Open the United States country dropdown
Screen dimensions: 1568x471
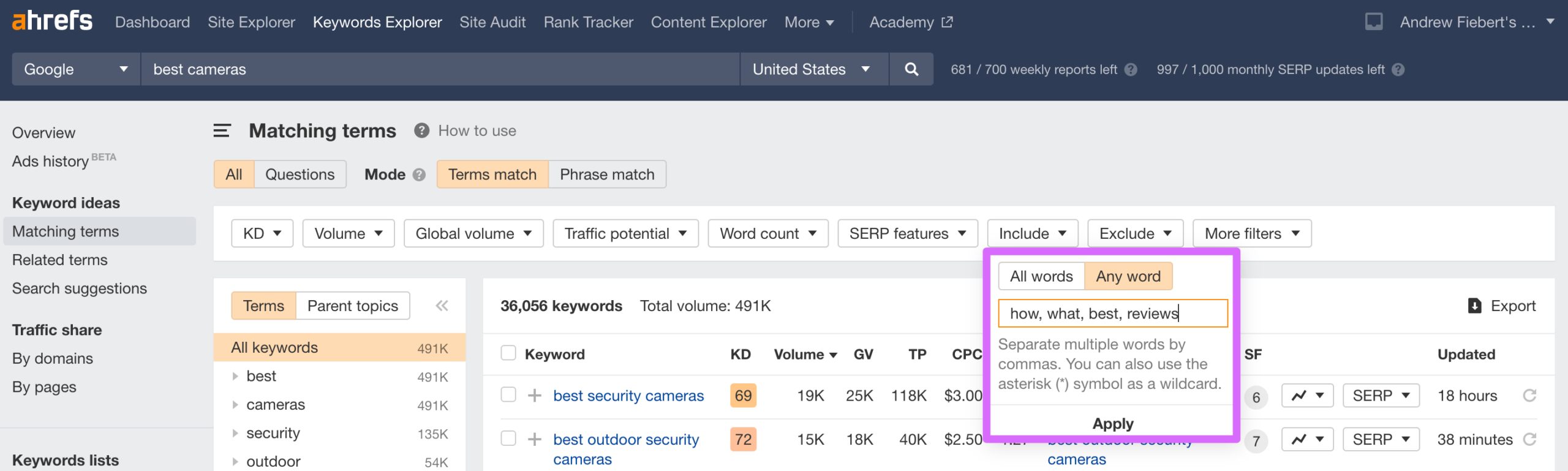tap(814, 69)
